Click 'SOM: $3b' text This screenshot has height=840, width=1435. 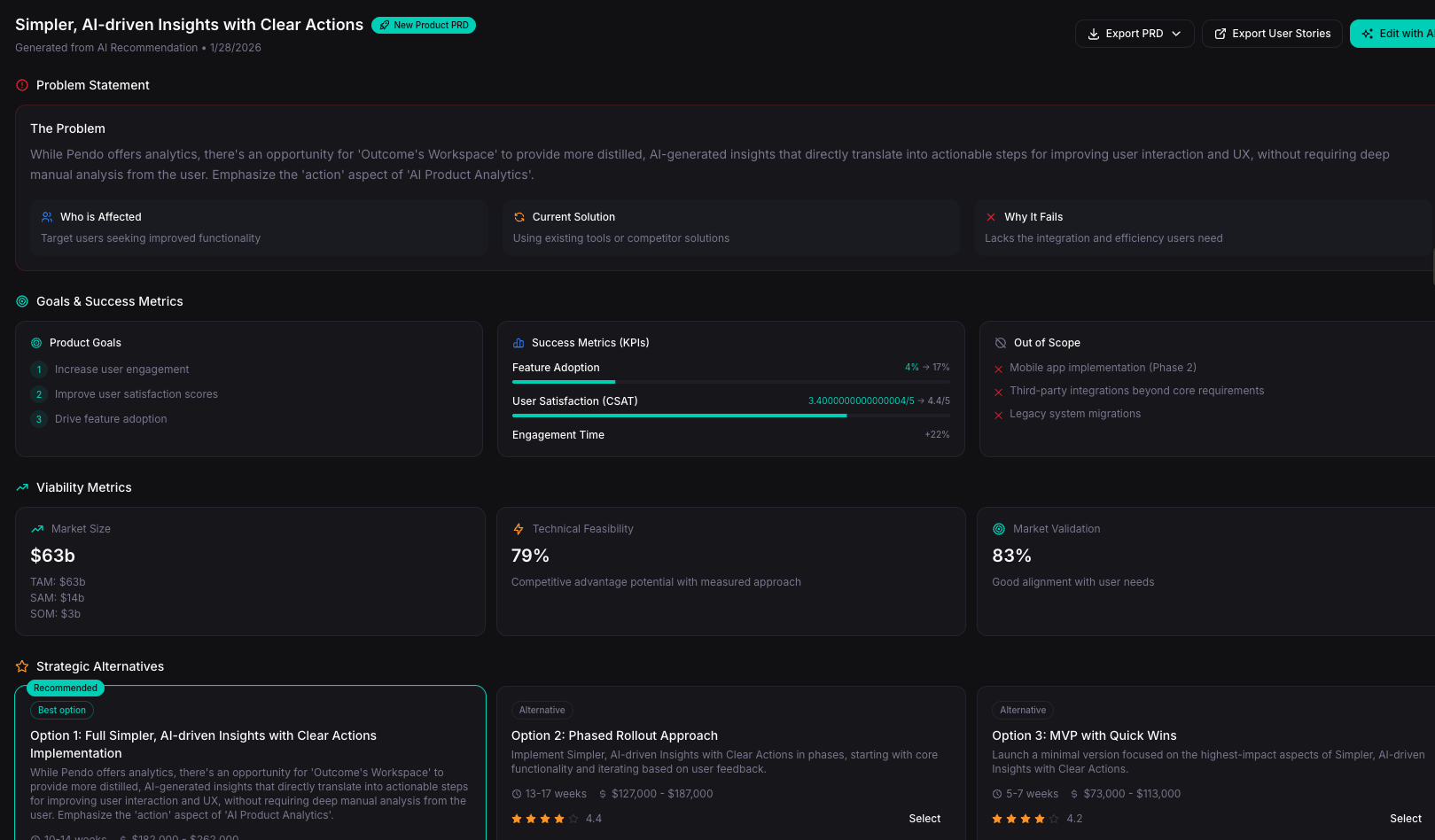pos(55,614)
